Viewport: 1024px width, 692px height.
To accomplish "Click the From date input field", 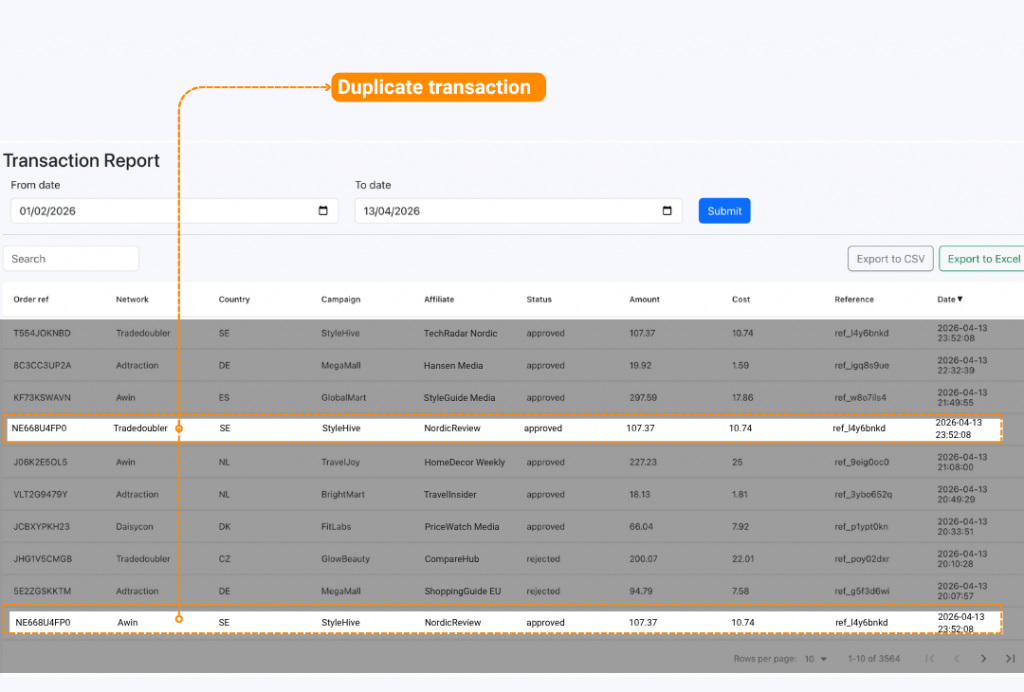I will point(160,211).
